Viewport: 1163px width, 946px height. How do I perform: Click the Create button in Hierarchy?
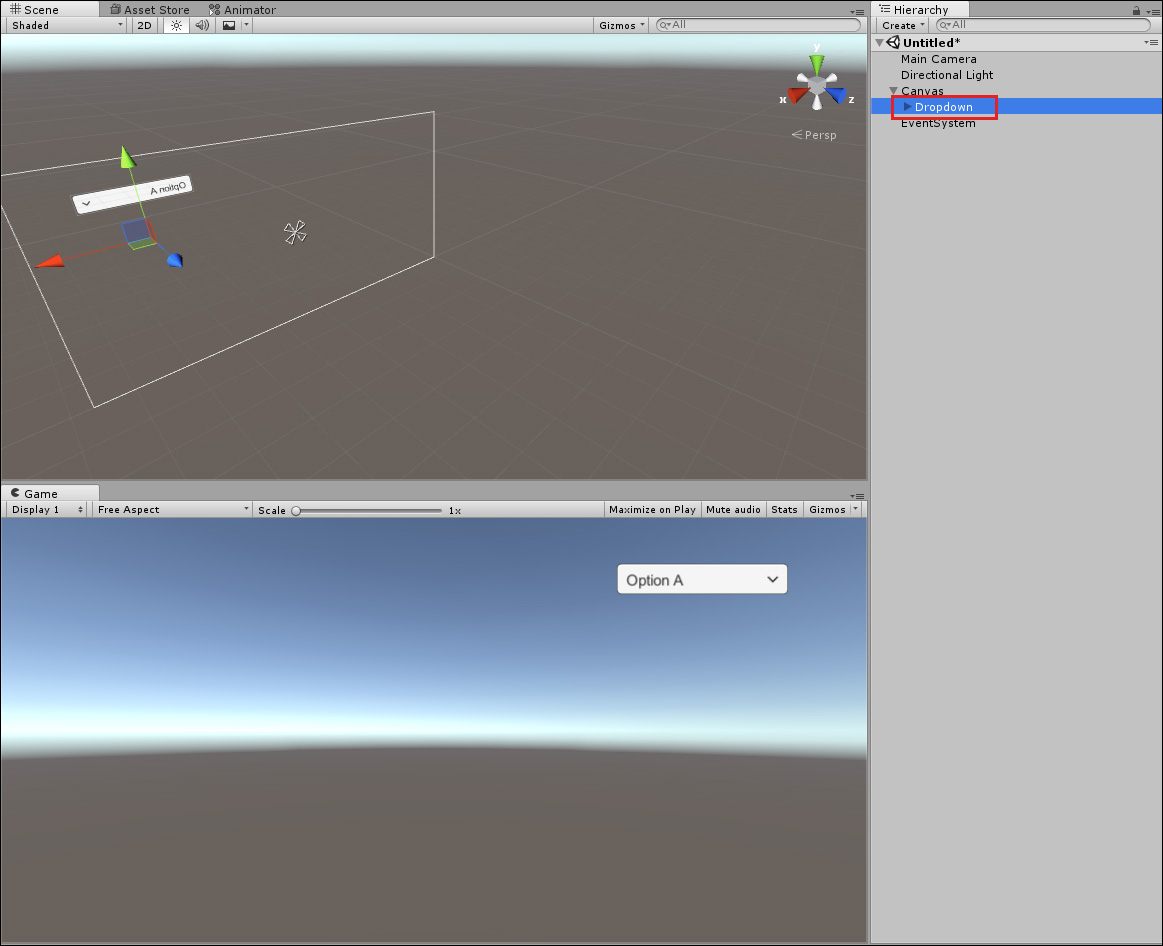tap(902, 25)
